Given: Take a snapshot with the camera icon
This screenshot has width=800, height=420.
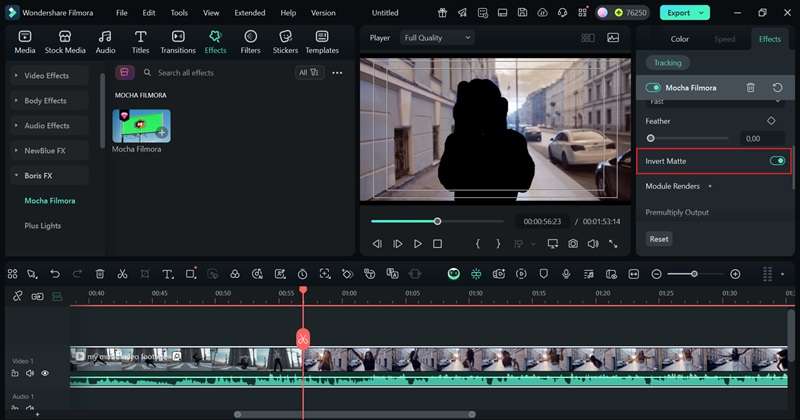Looking at the screenshot, I should click(573, 244).
